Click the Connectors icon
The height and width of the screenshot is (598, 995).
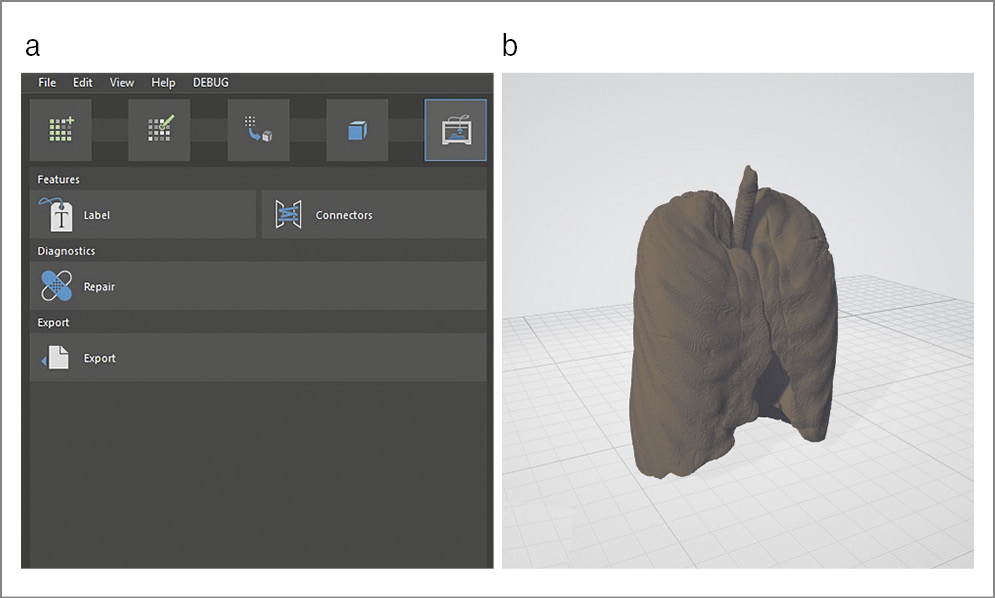pyautogui.click(x=288, y=214)
